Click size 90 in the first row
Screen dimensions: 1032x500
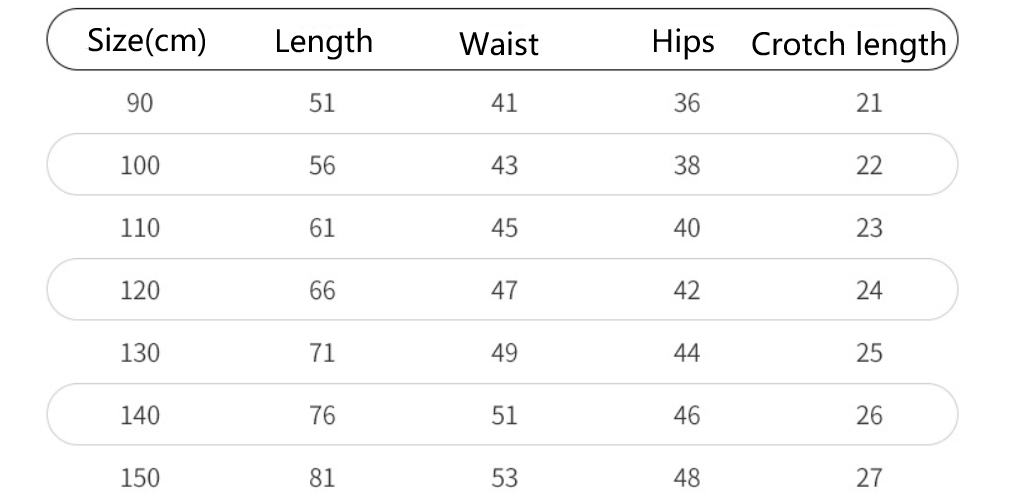pyautogui.click(x=140, y=103)
